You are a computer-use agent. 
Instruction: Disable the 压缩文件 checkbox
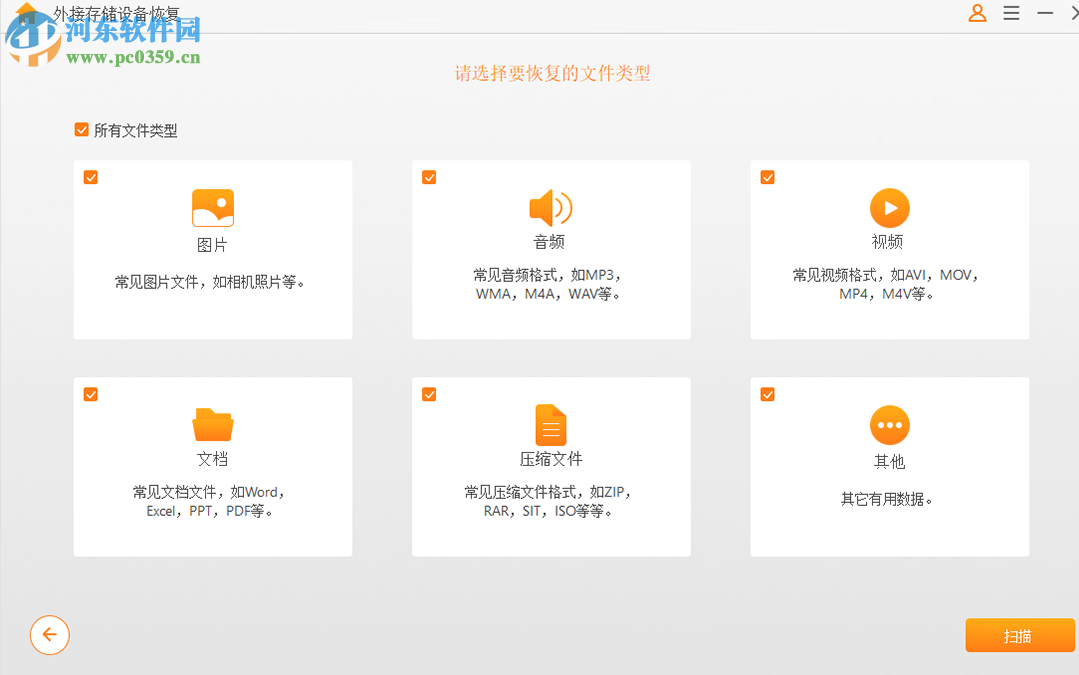click(429, 394)
